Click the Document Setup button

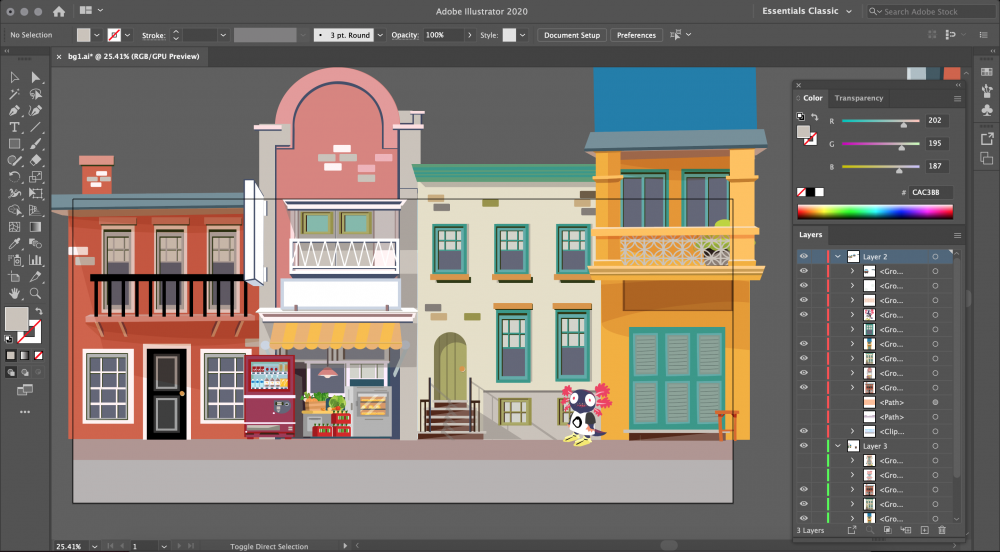[571, 35]
